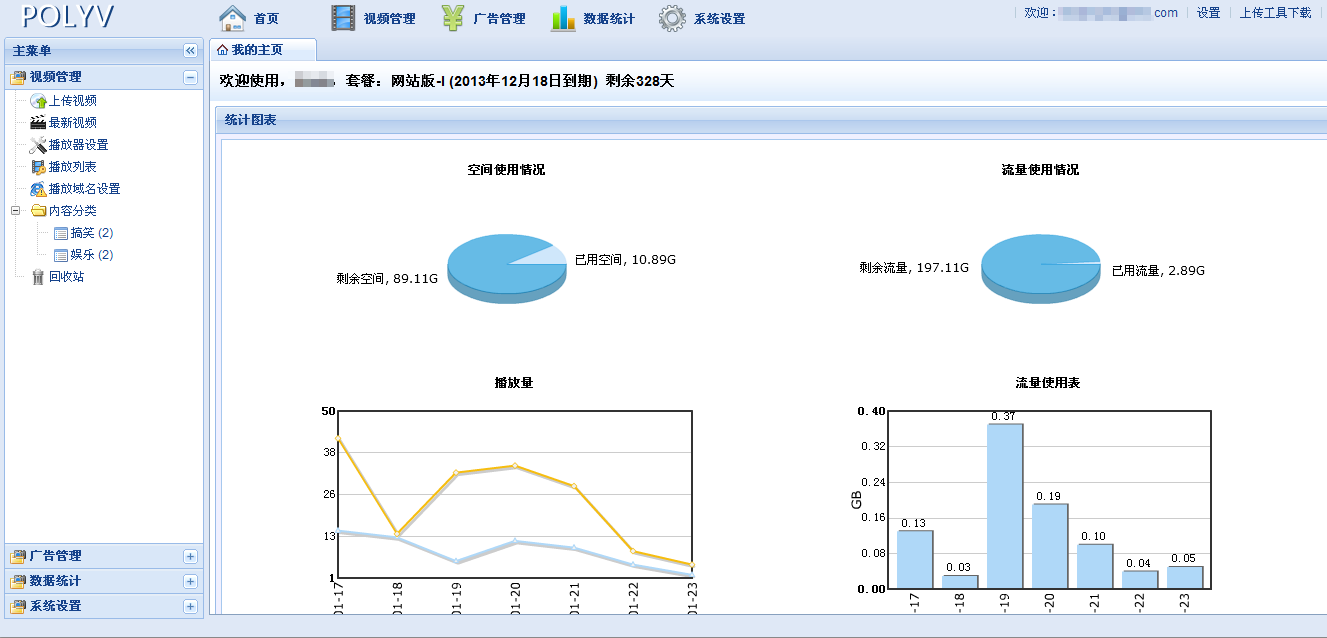This screenshot has height=638, width=1327.
Task: Click the 上传工具下载 link
Action: [x=1275, y=13]
